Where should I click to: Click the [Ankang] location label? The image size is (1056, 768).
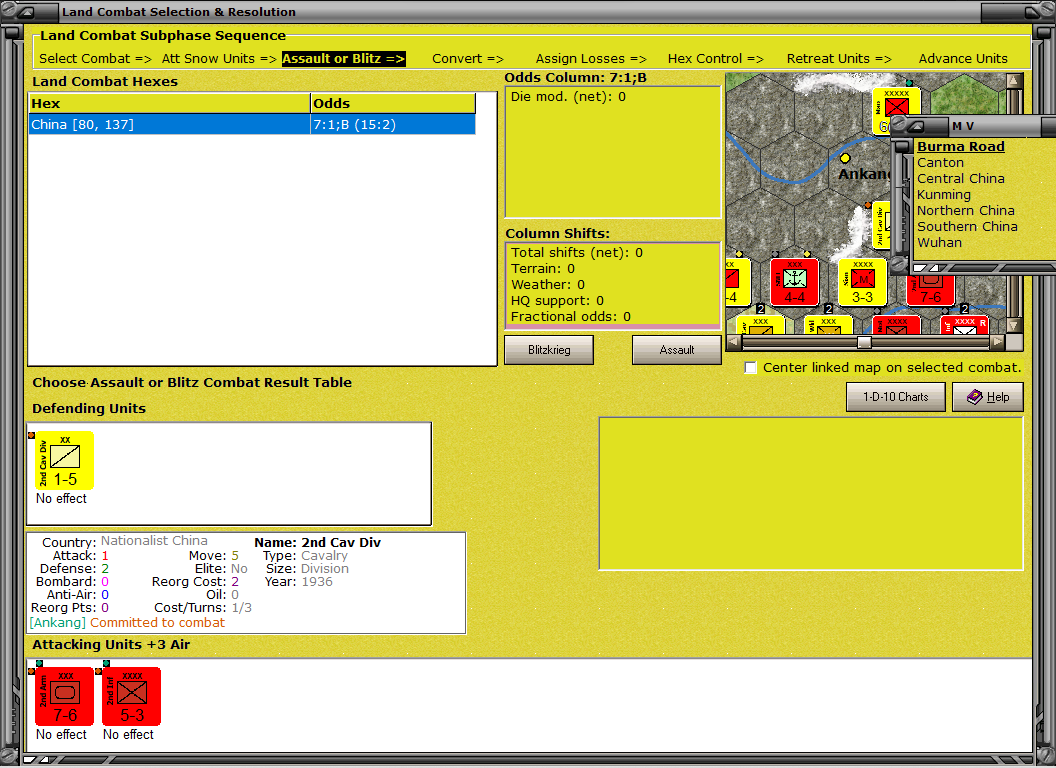point(57,622)
